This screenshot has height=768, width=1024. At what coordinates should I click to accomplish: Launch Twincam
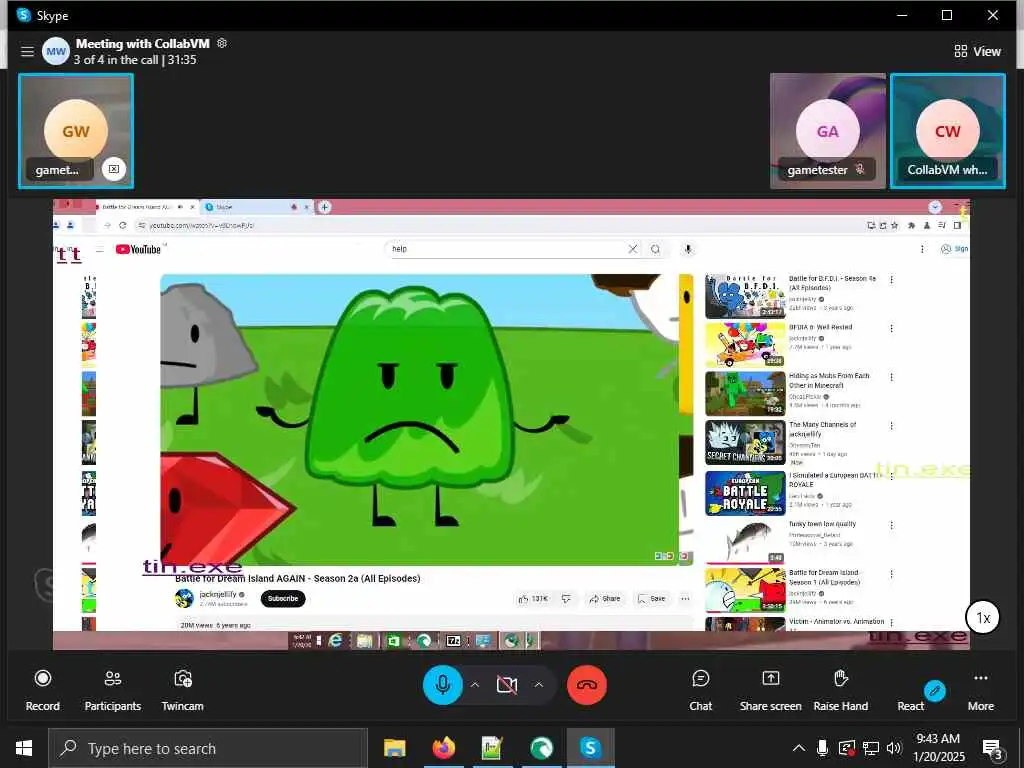point(182,690)
